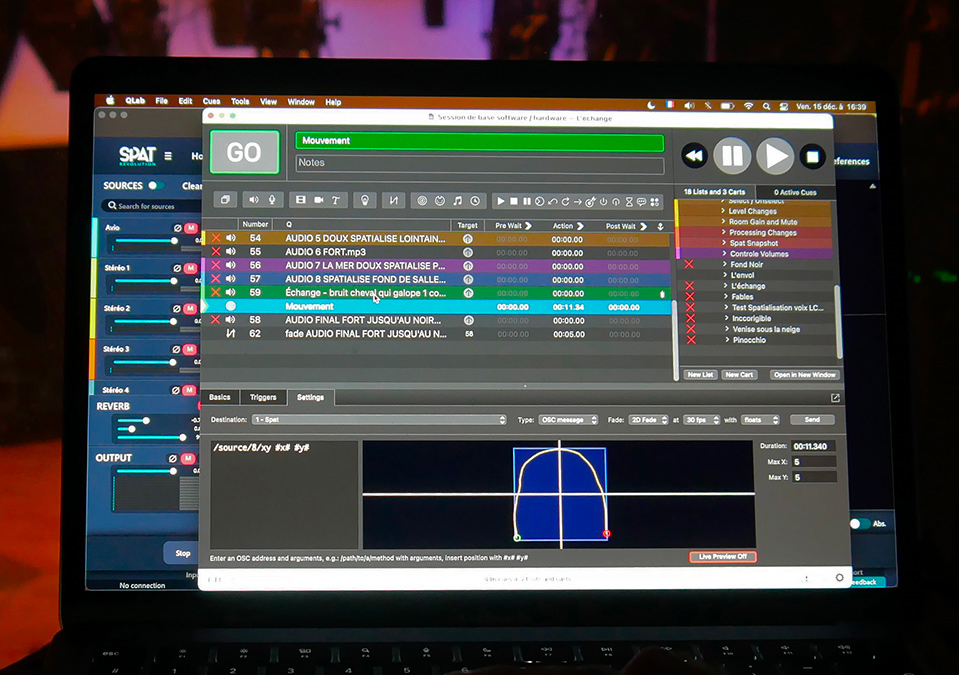This screenshot has width=959, height=675.
Task: Add a MIDI File cue note icon
Action: click(x=457, y=201)
